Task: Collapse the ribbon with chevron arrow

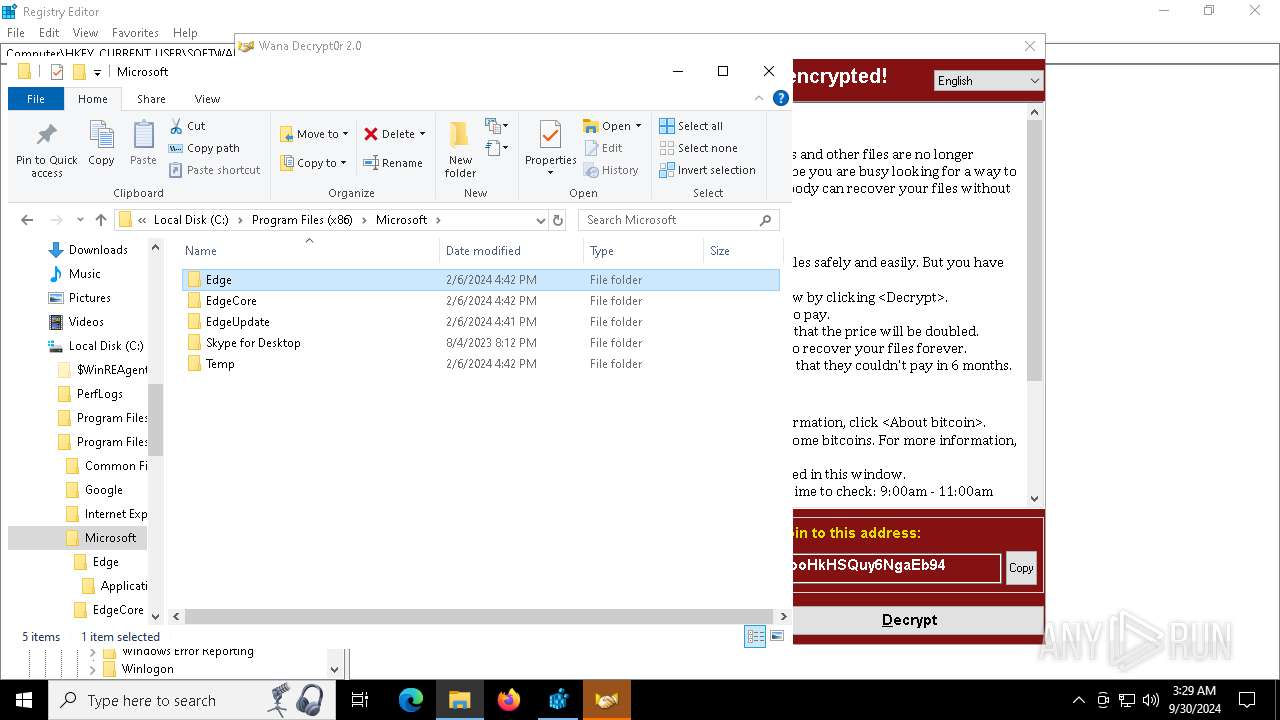Action: point(758,99)
